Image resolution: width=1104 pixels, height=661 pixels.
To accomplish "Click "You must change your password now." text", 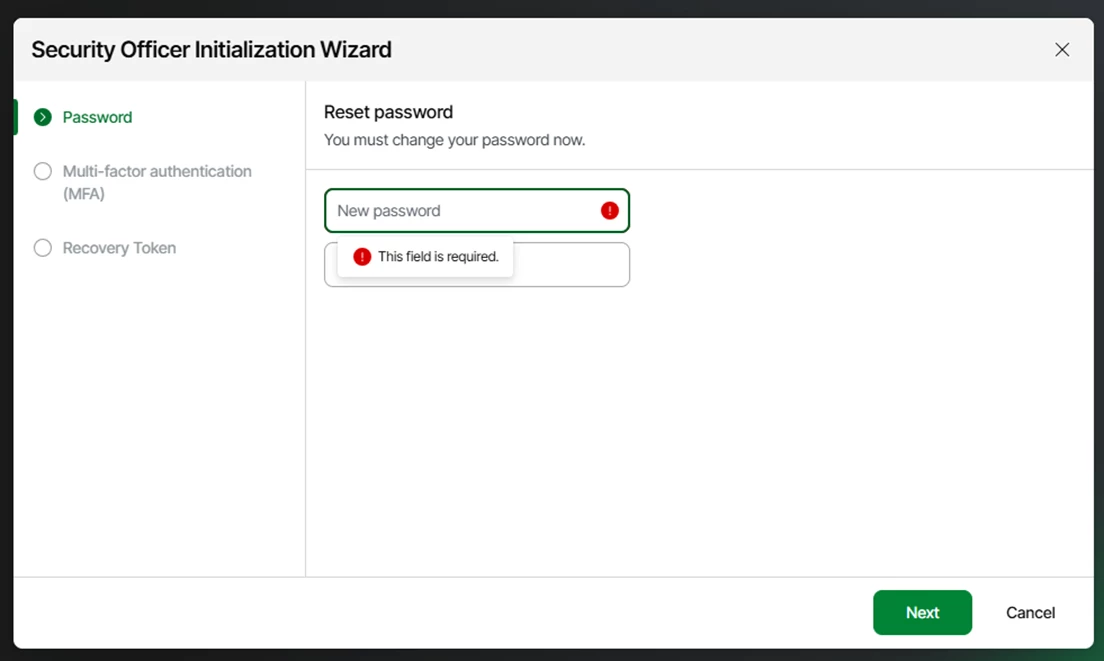I will click(454, 140).
